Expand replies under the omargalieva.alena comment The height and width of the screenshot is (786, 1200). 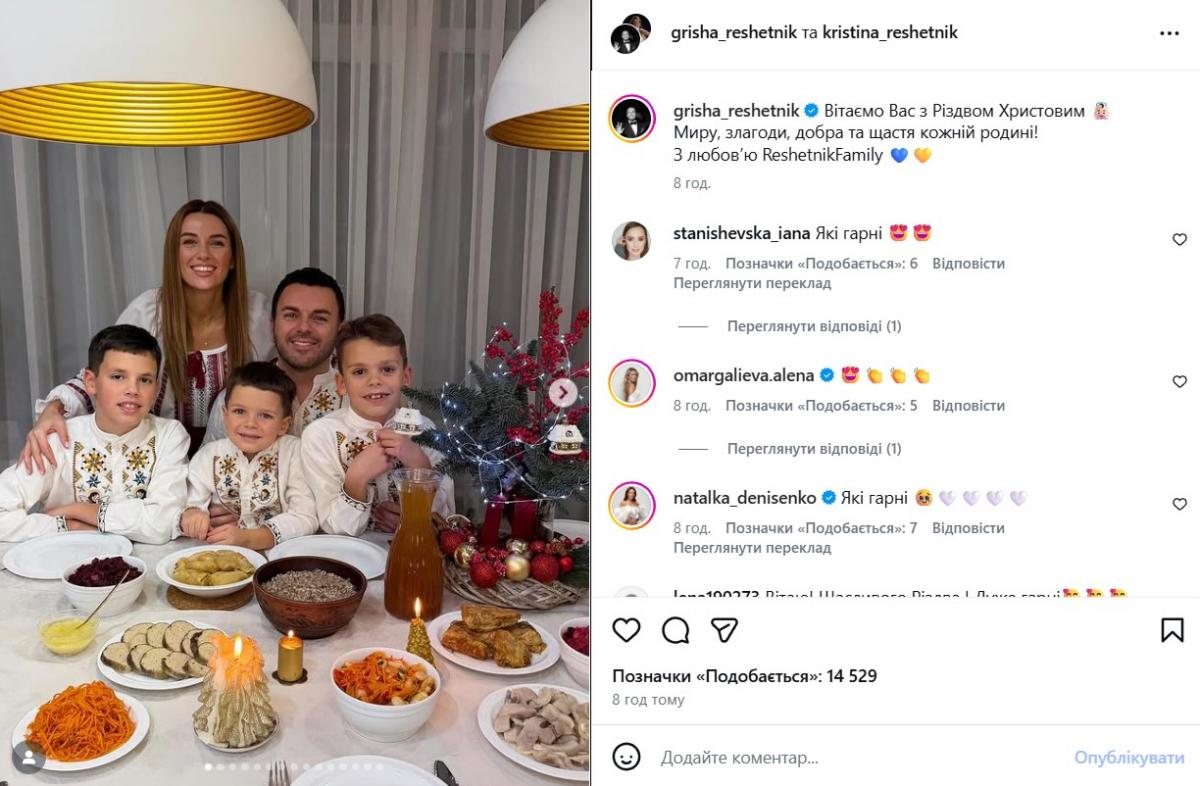coord(814,449)
